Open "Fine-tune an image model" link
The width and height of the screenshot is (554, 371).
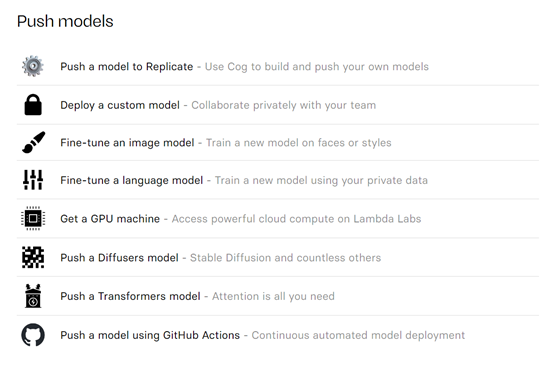tap(127, 142)
